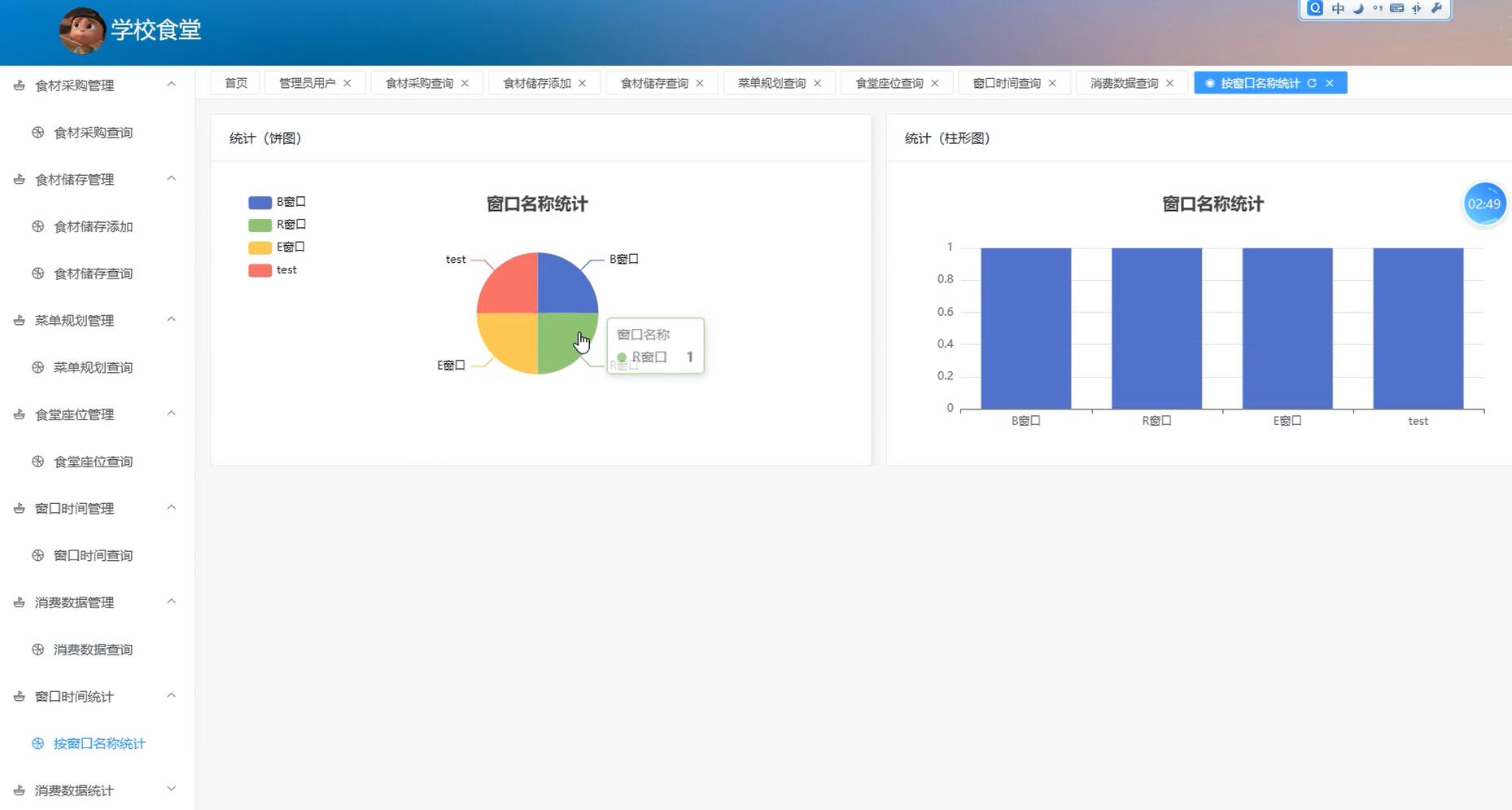Switch Chinese/English input with 中 icon
The image size is (1512, 810).
click(1339, 8)
